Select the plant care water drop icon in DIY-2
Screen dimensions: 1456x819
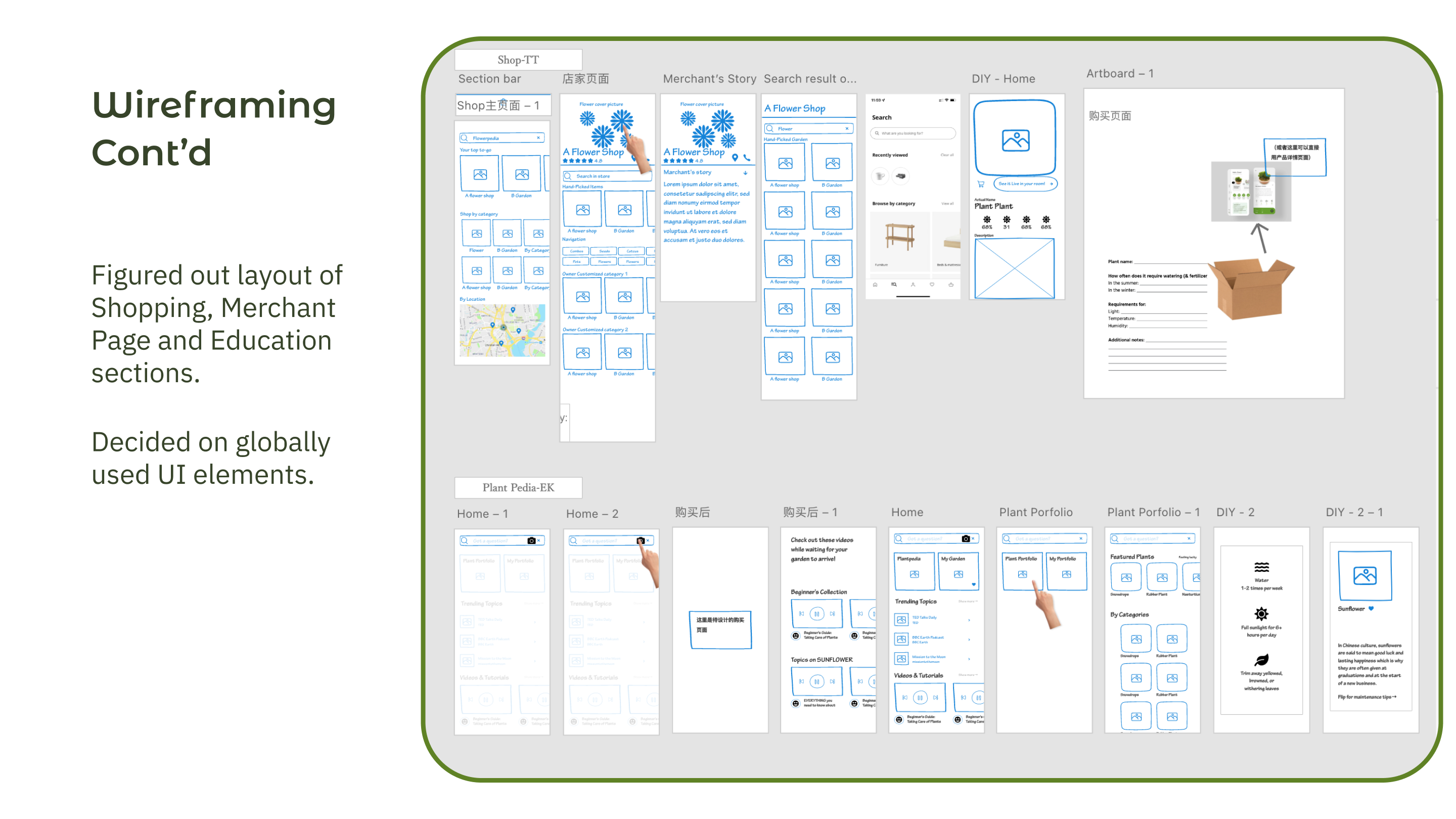1262,568
